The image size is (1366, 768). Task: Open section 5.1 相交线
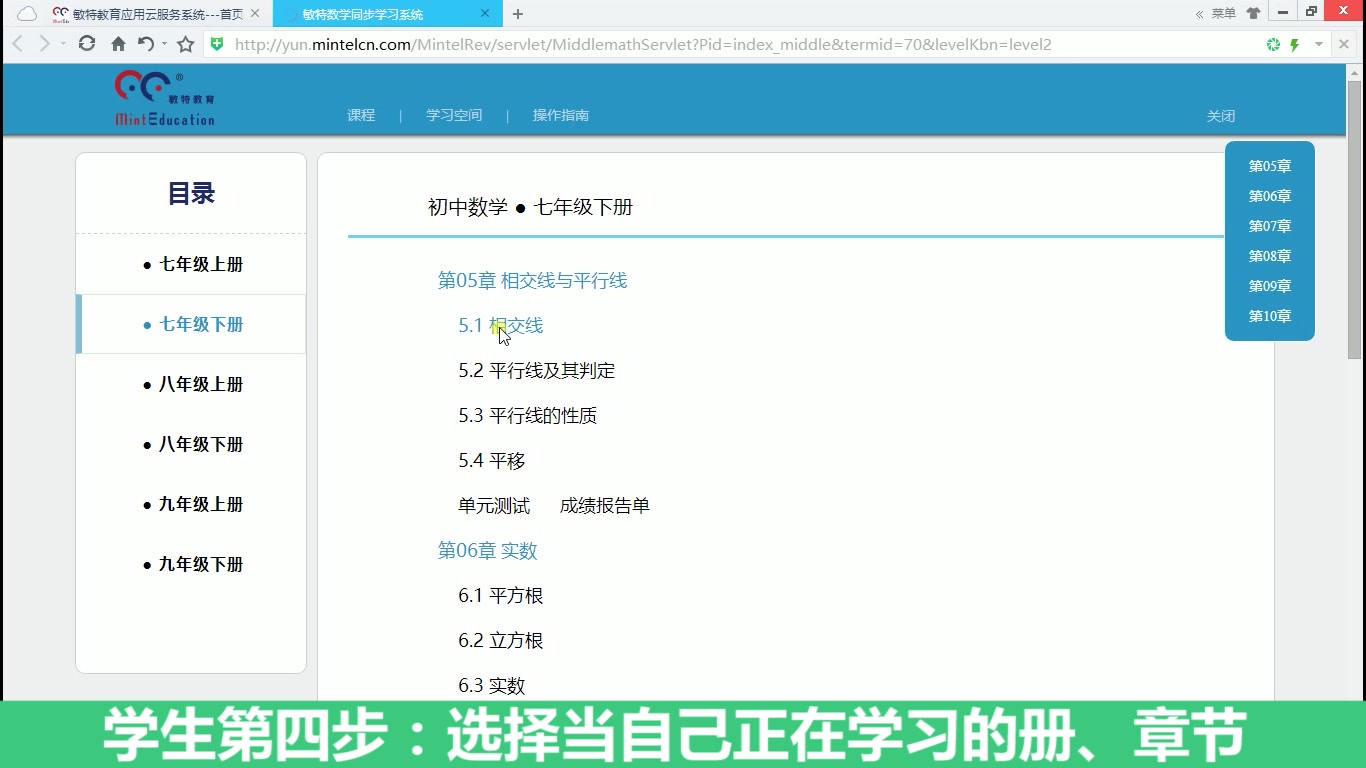(501, 326)
